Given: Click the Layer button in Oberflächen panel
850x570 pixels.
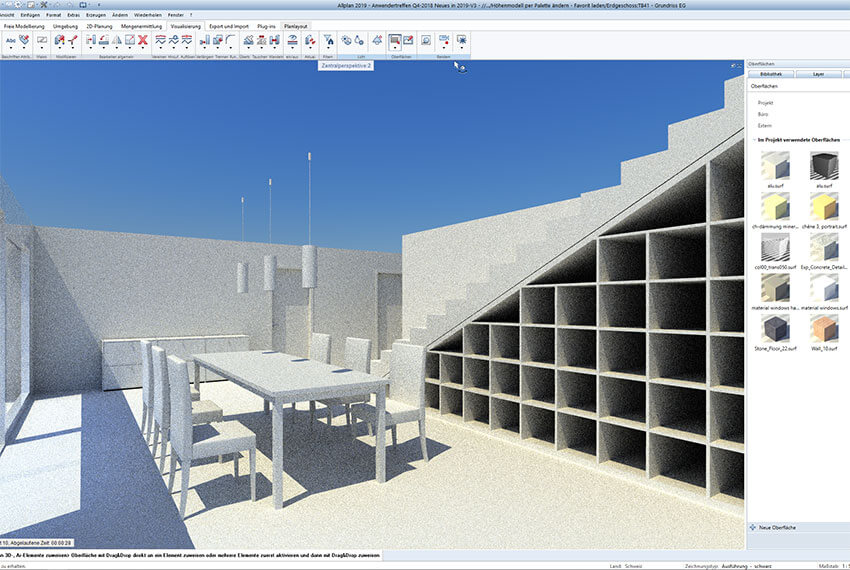Looking at the screenshot, I should coord(818,73).
